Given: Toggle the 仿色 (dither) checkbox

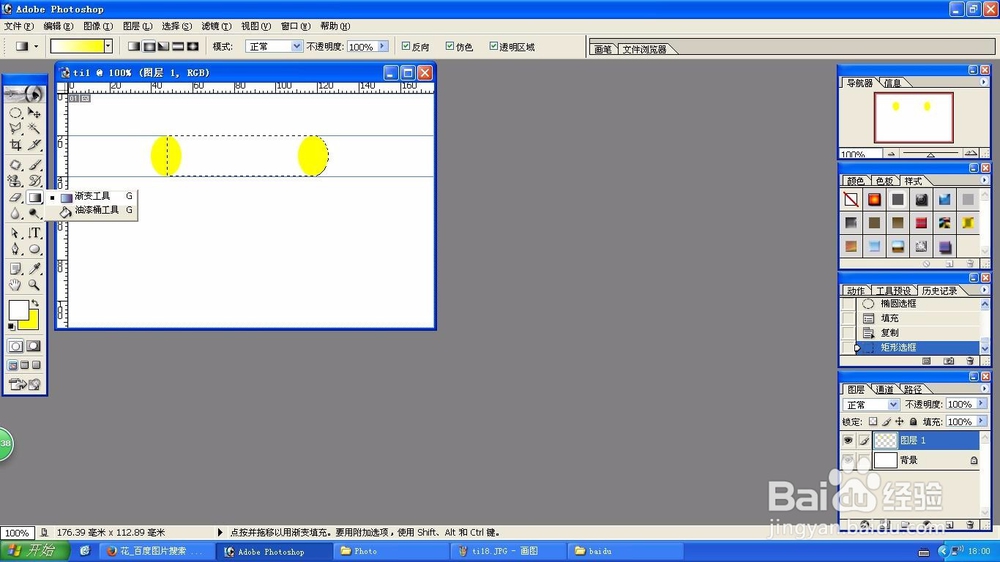Looking at the screenshot, I should coord(450,46).
